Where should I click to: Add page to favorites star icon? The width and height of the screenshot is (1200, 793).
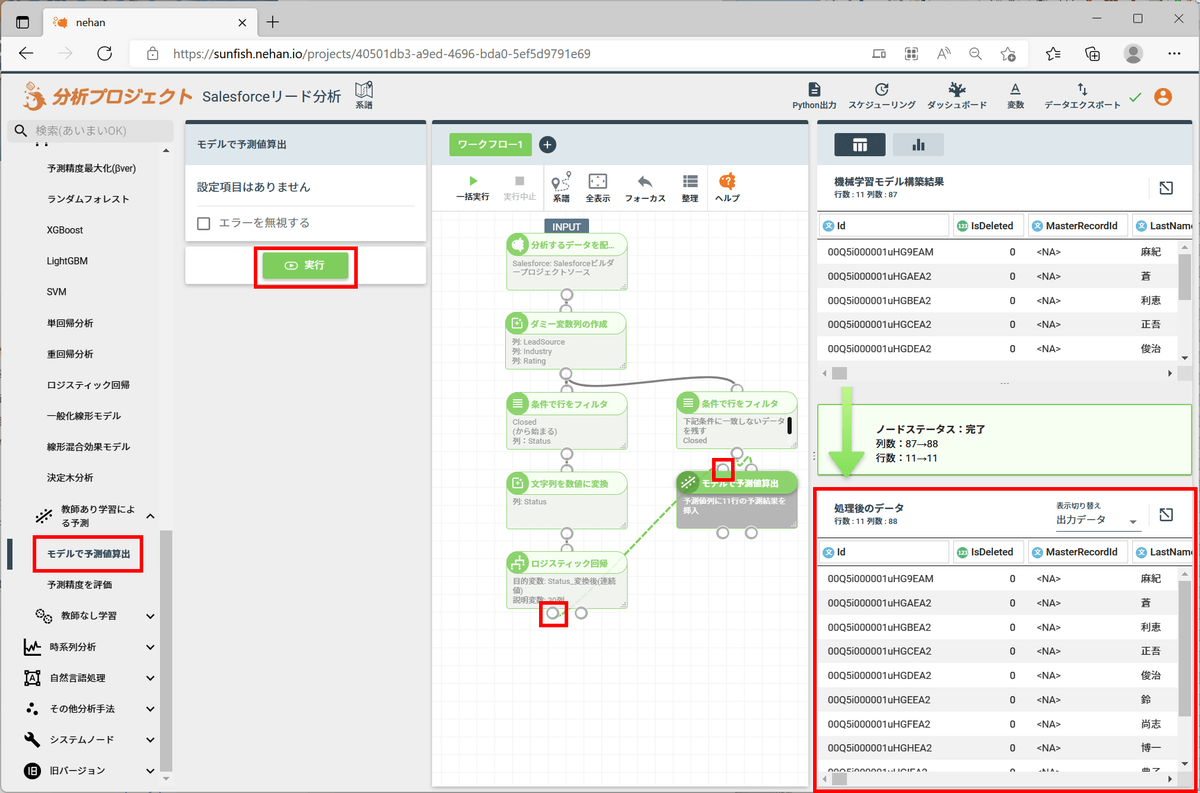1007,53
